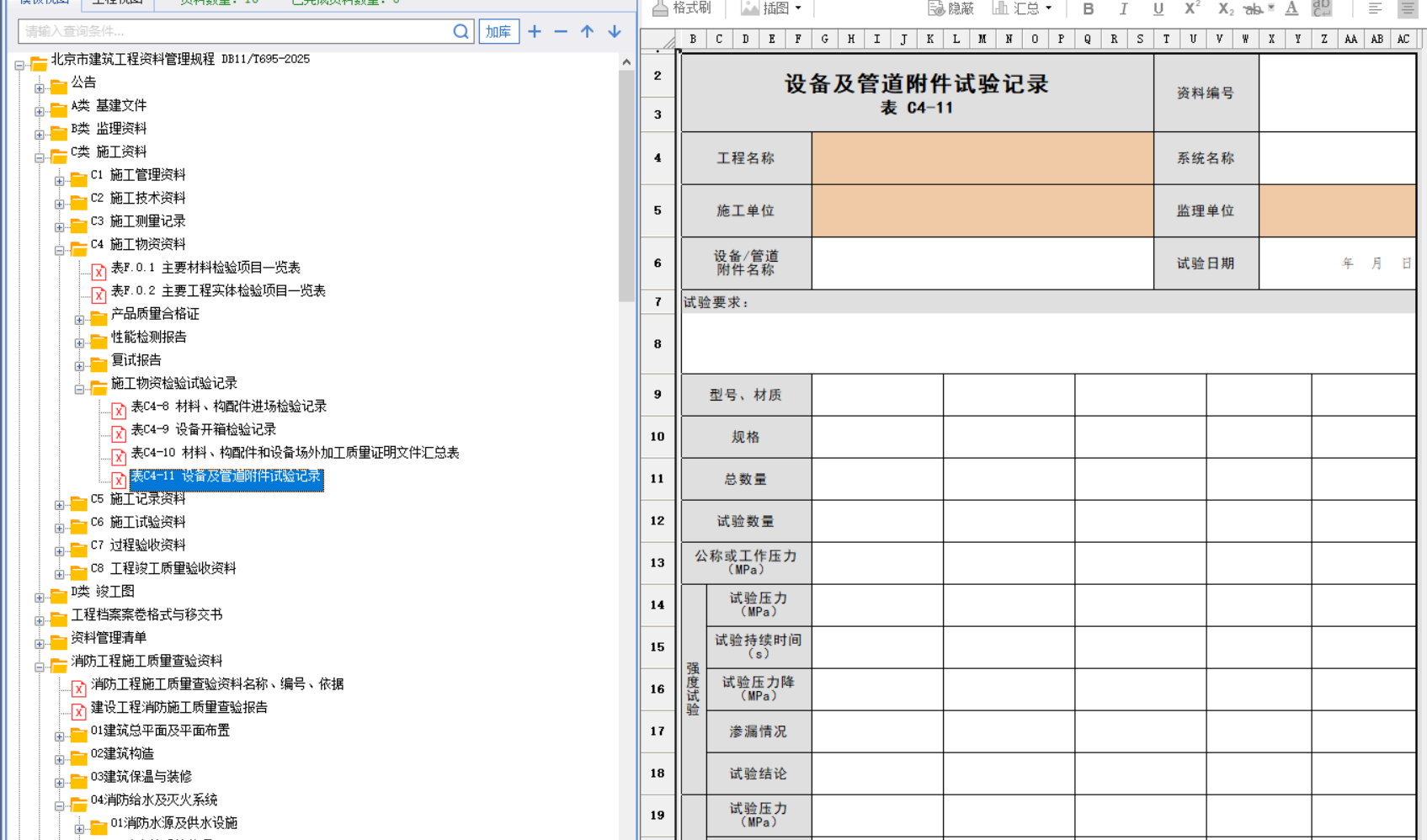Open the strikethrough options arrow

(1270, 8)
